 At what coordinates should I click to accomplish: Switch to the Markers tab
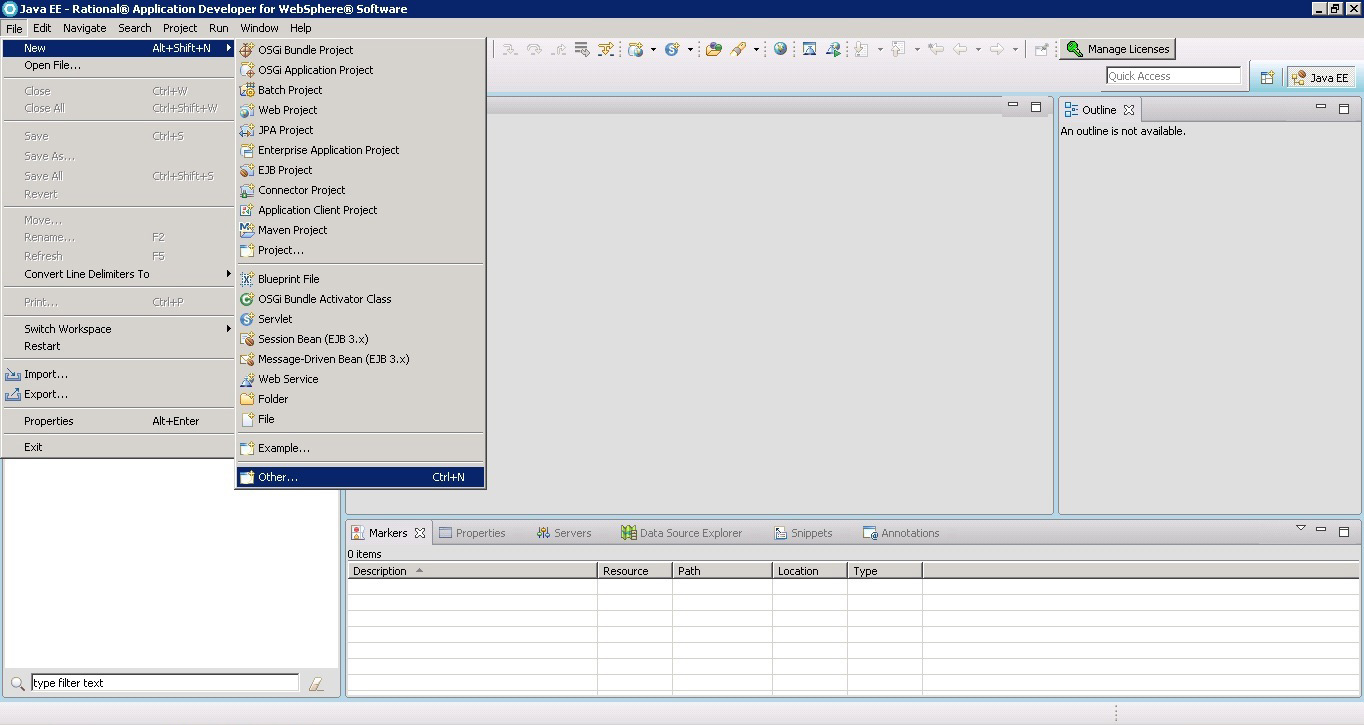(x=388, y=533)
